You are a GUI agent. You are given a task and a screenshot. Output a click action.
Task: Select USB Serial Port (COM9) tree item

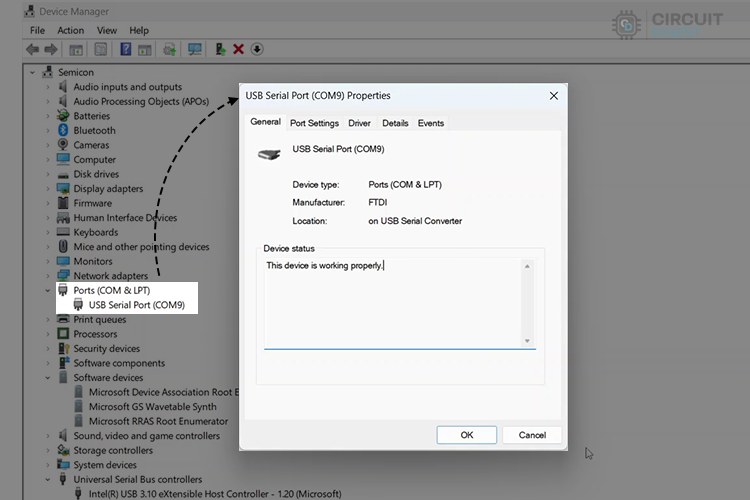click(137, 305)
